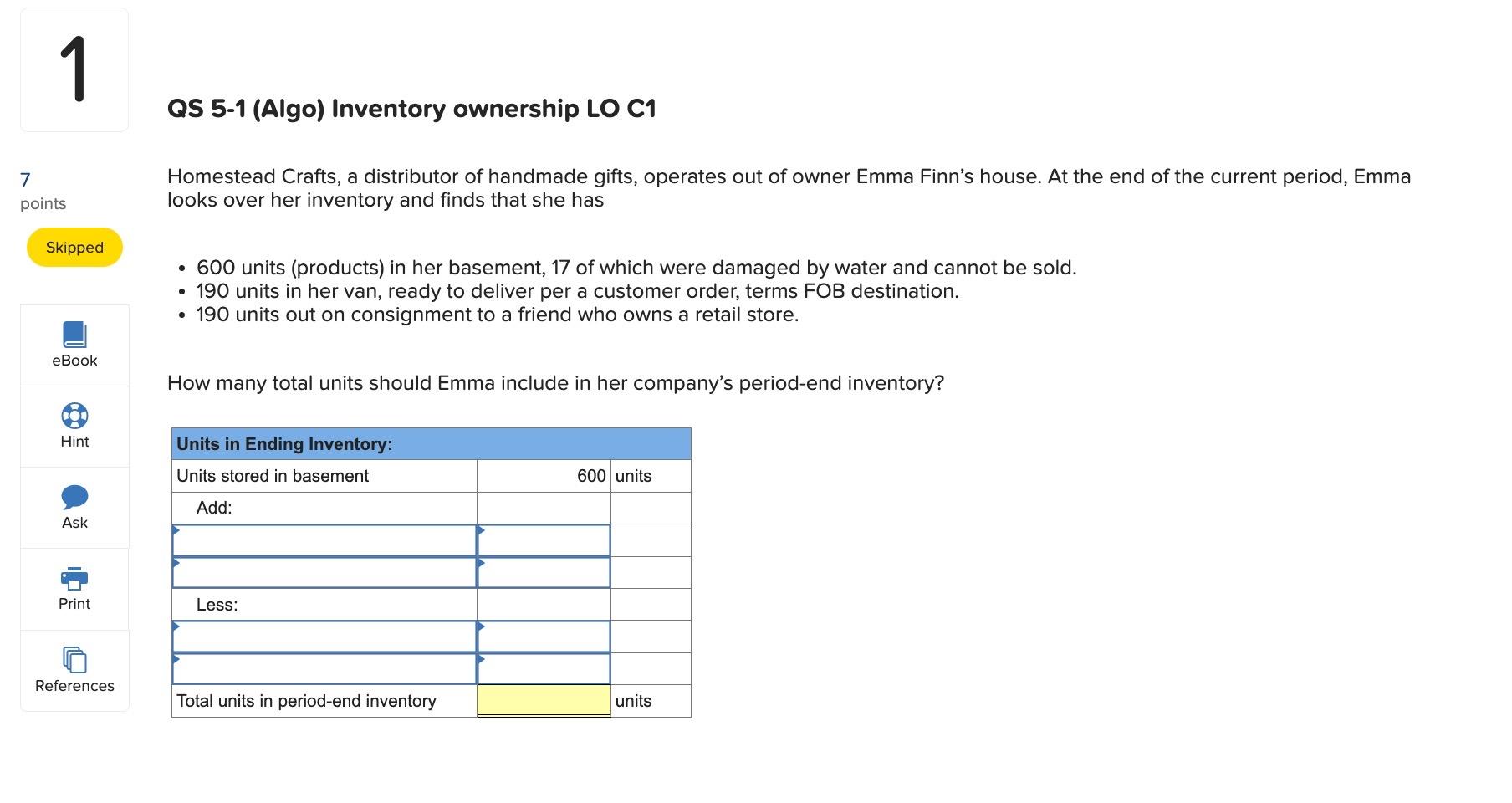Open the first Less row label dropdown
The height and width of the screenshot is (803, 1512).
point(324,636)
